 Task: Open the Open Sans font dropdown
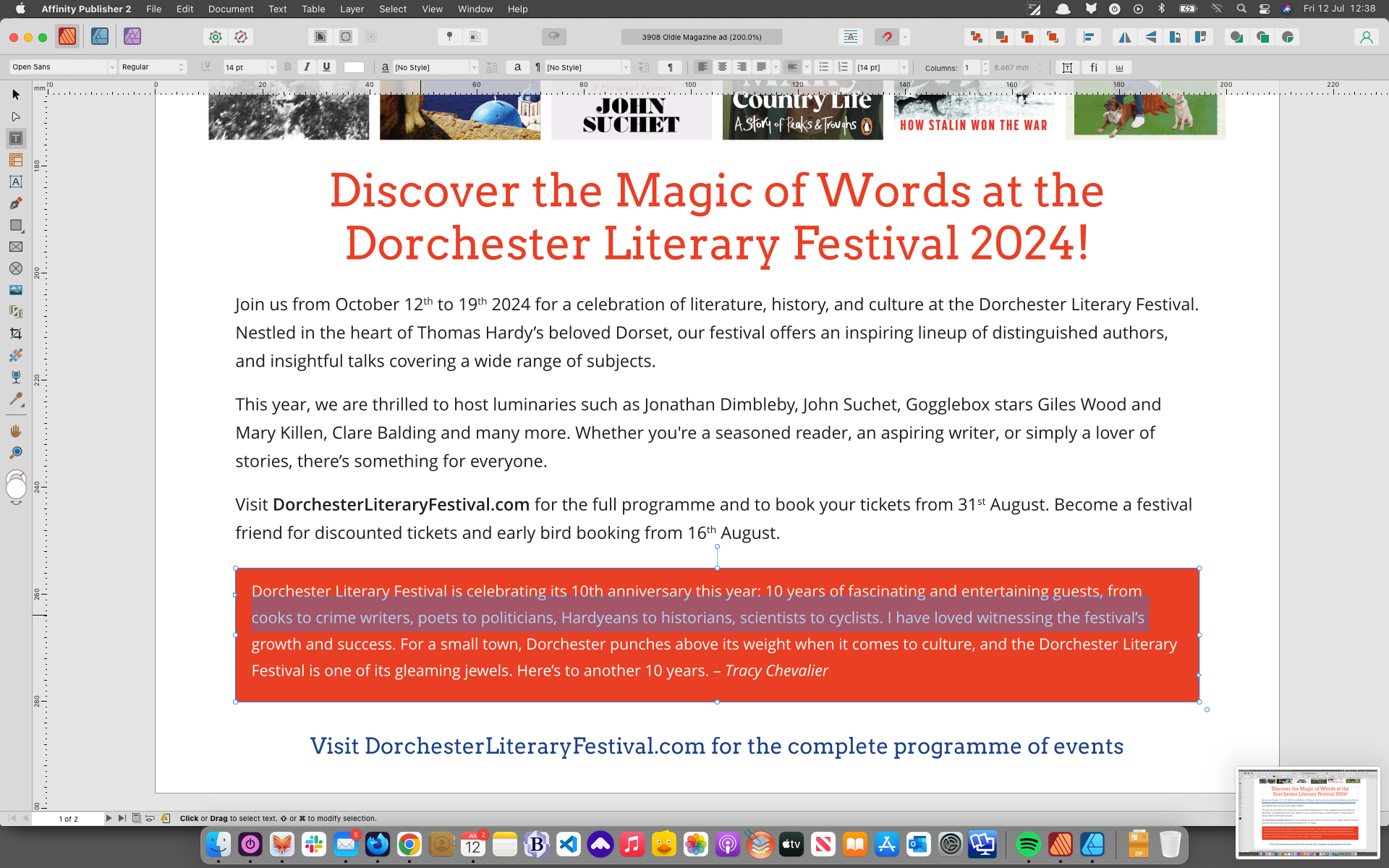pos(112,67)
